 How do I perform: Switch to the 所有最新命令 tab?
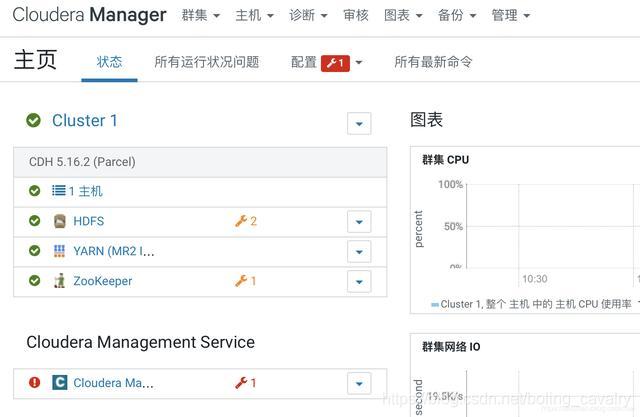(x=433, y=62)
